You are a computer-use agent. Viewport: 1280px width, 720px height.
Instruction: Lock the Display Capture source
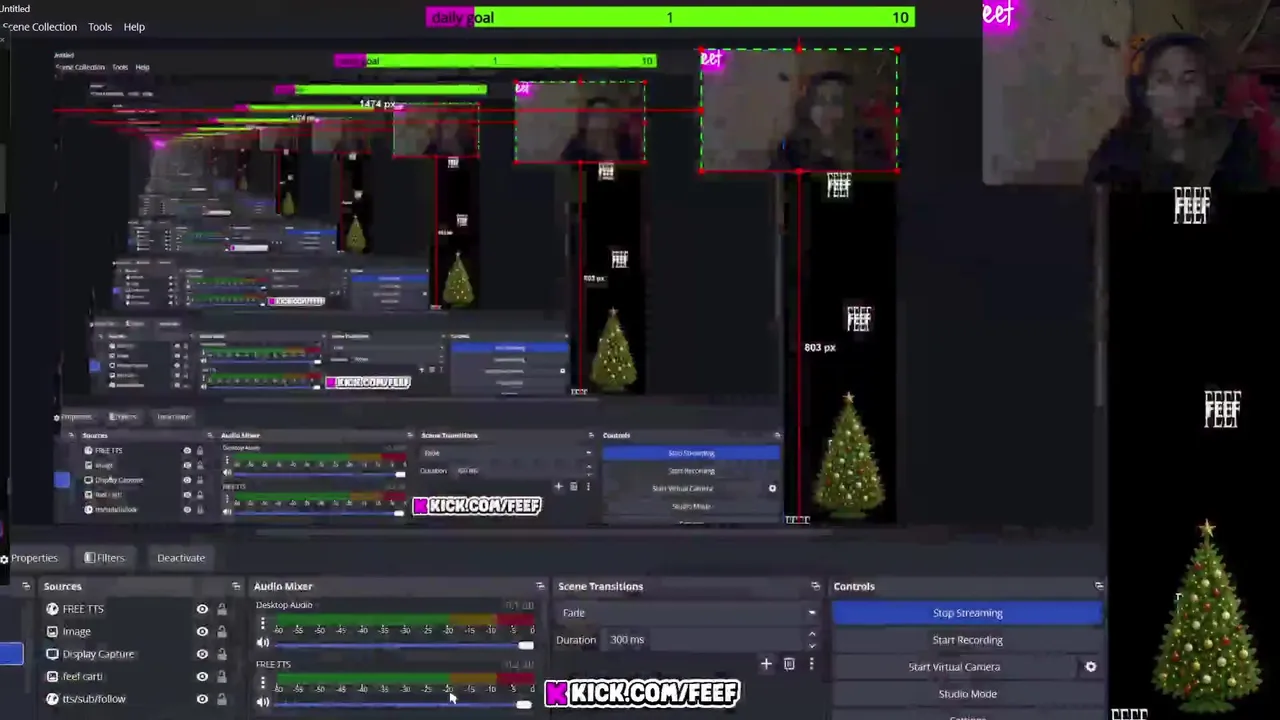(221, 654)
